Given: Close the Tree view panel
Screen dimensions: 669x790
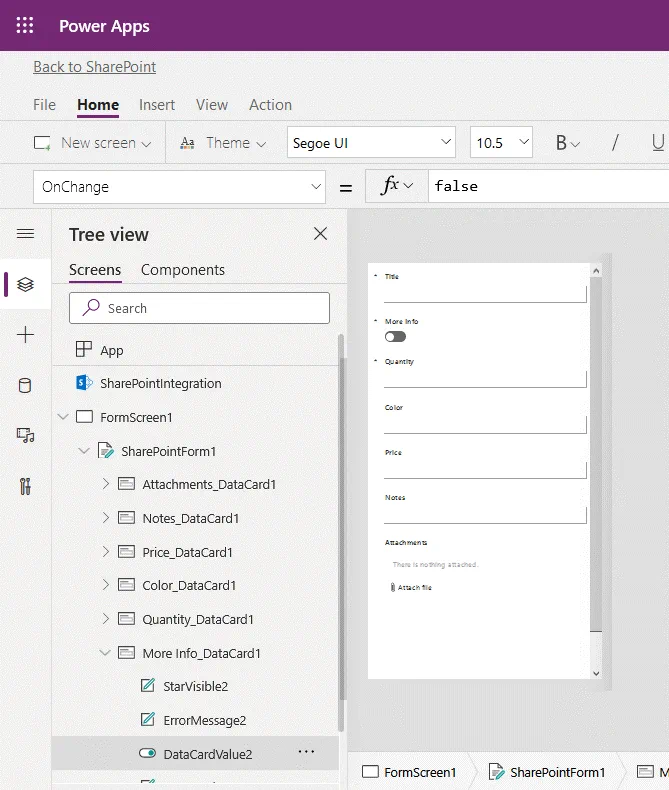Looking at the screenshot, I should point(320,234).
